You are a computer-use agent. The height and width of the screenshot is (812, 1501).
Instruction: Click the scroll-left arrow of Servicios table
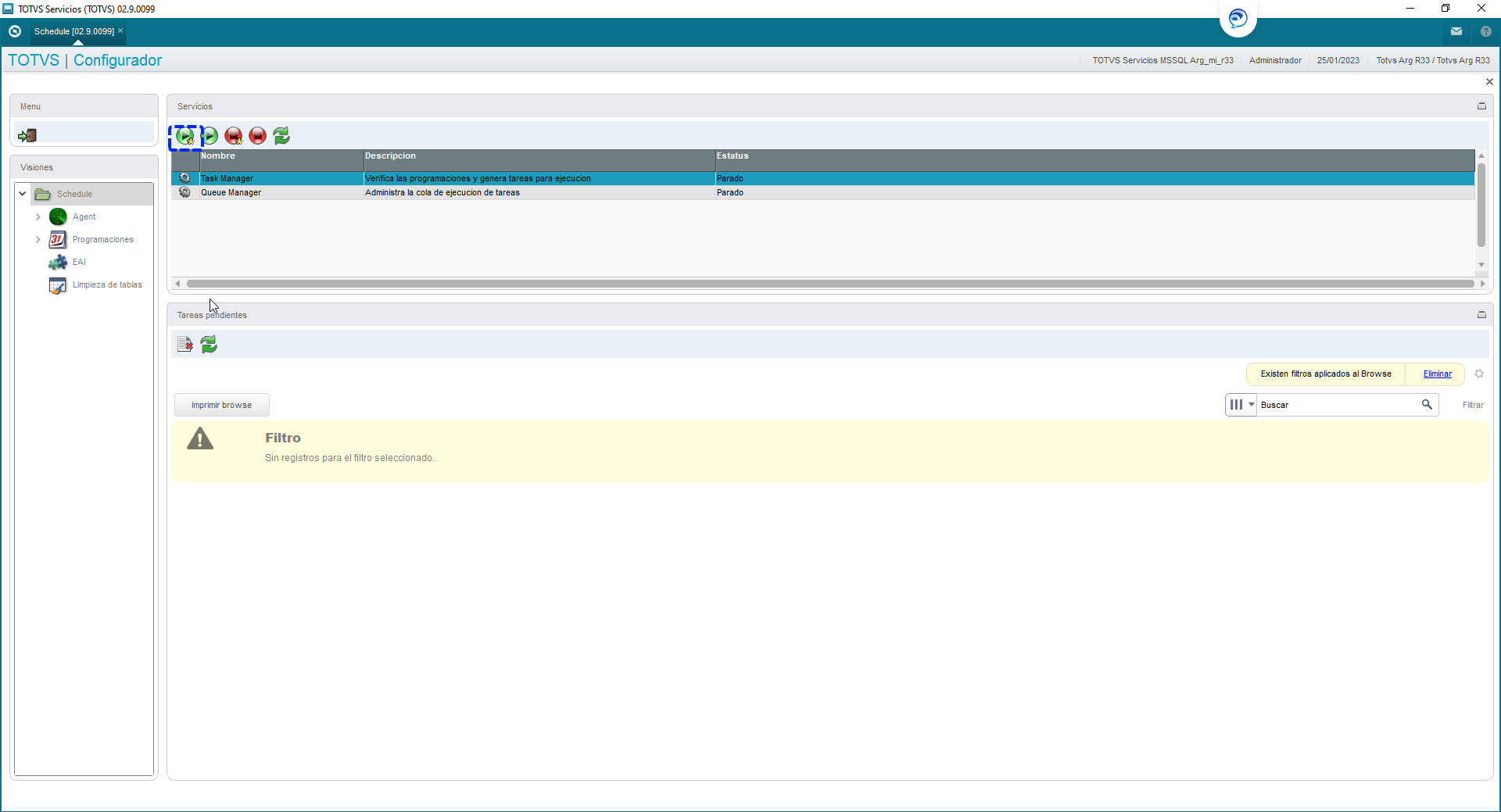click(x=178, y=284)
